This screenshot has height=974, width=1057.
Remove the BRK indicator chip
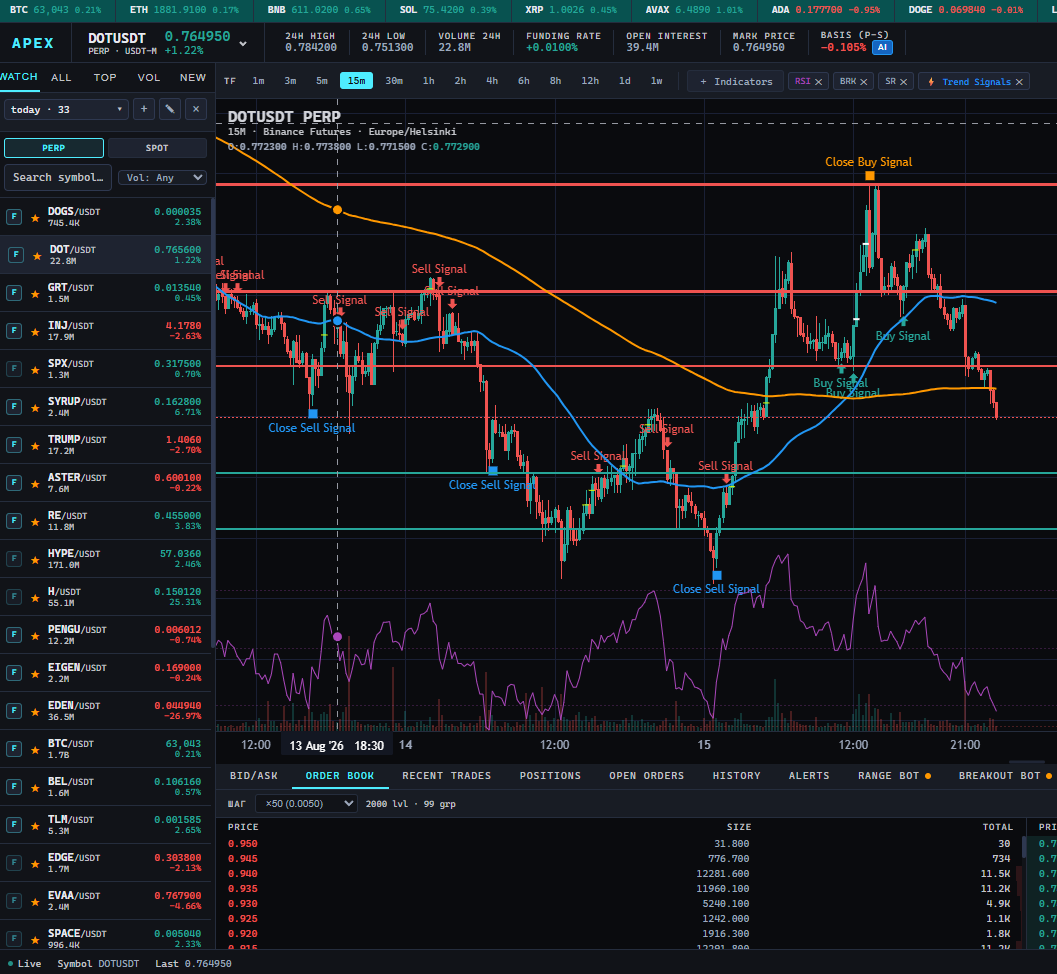coord(864,82)
